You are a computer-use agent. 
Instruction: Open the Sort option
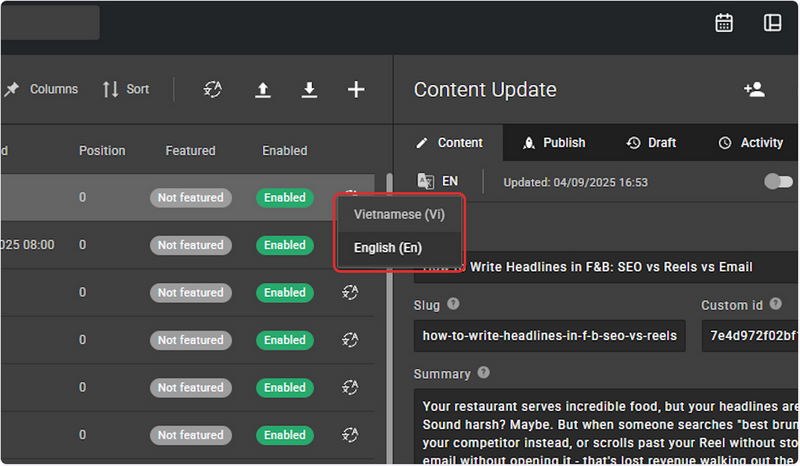126,89
